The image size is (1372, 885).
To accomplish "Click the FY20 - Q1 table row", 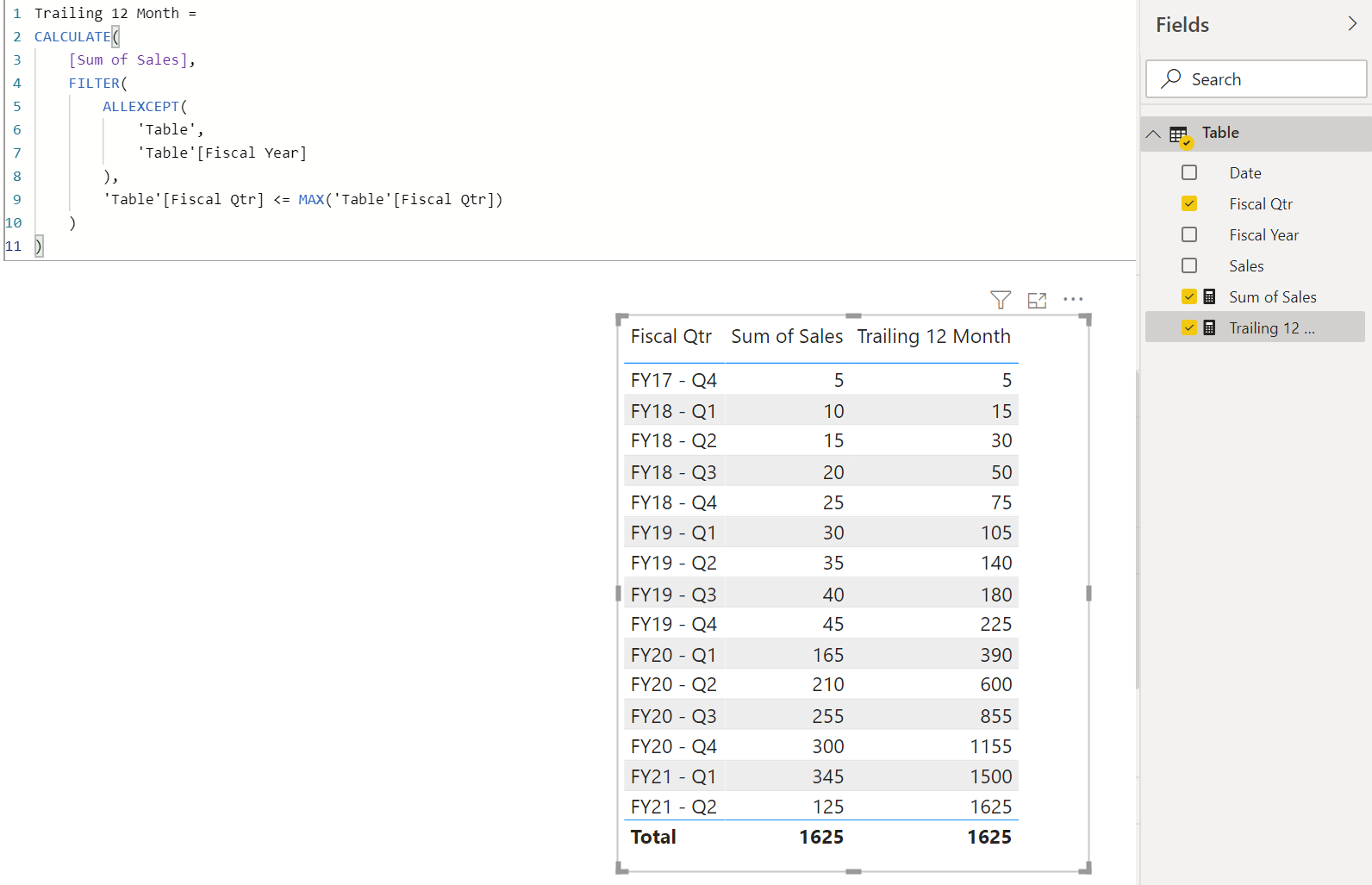I will click(821, 655).
